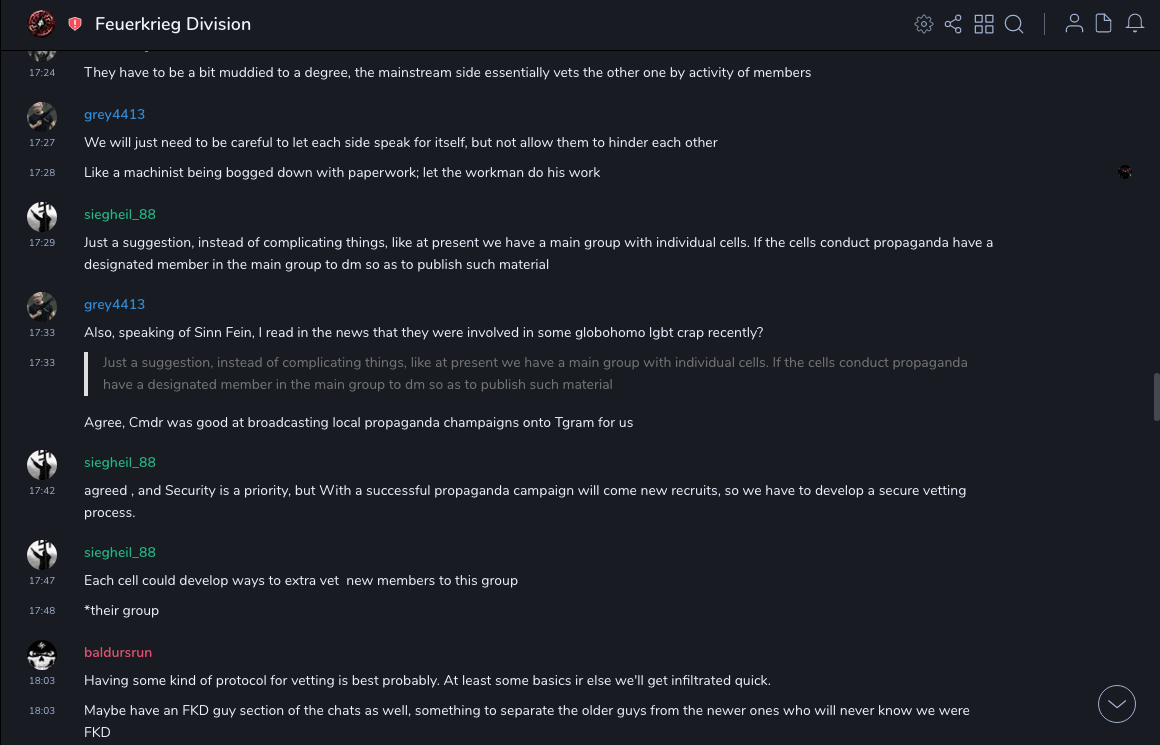The image size is (1160, 745).
Task: Jump to latest with the down-chevron button
Action: click(1117, 704)
